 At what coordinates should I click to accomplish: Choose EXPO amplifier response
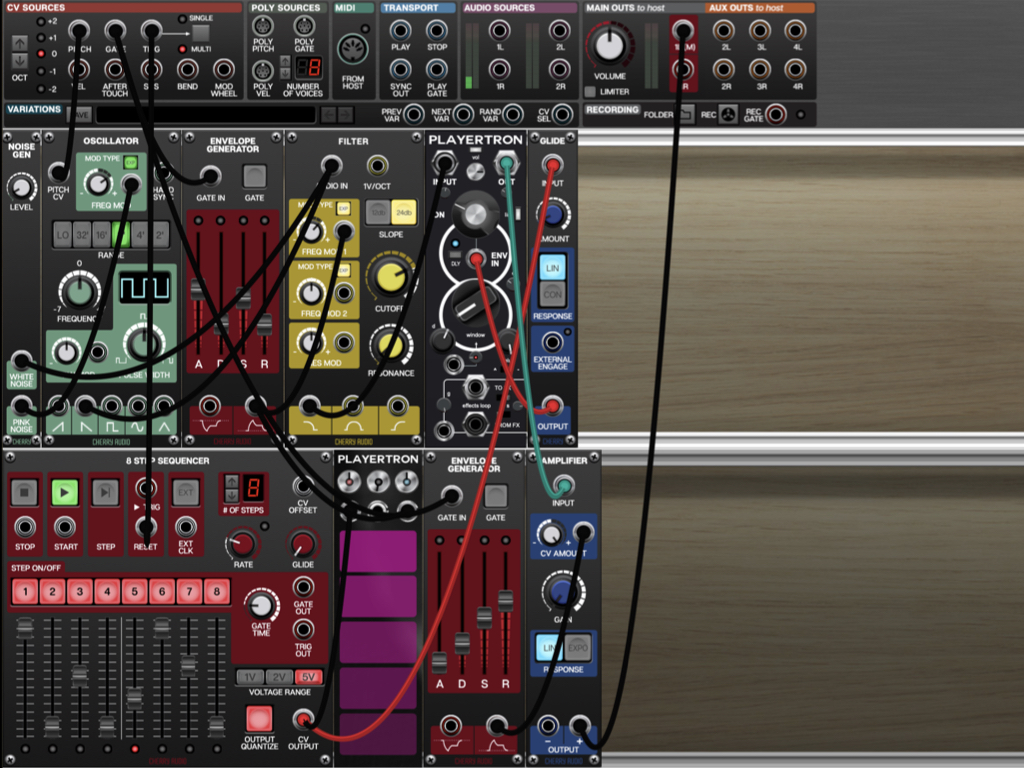pos(578,648)
